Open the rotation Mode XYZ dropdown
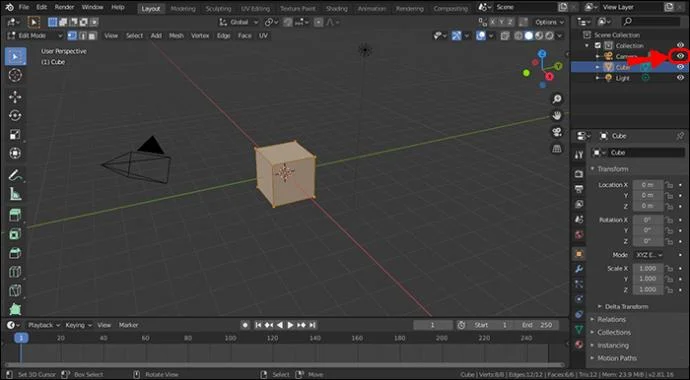Viewport: 690px width, 380px height. 649,255
